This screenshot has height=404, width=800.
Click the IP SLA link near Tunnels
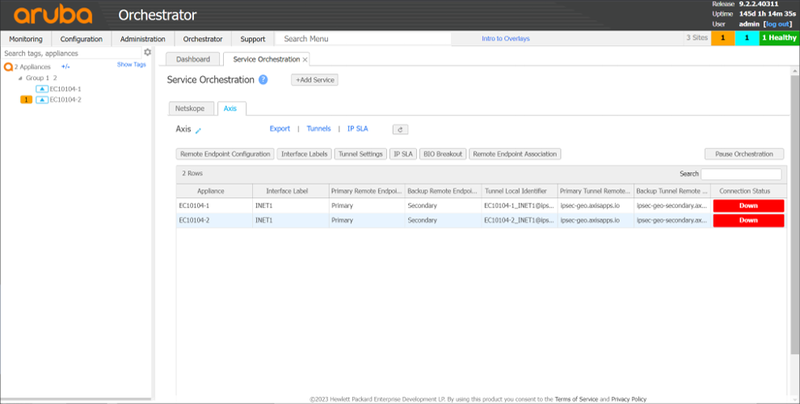(x=358, y=129)
